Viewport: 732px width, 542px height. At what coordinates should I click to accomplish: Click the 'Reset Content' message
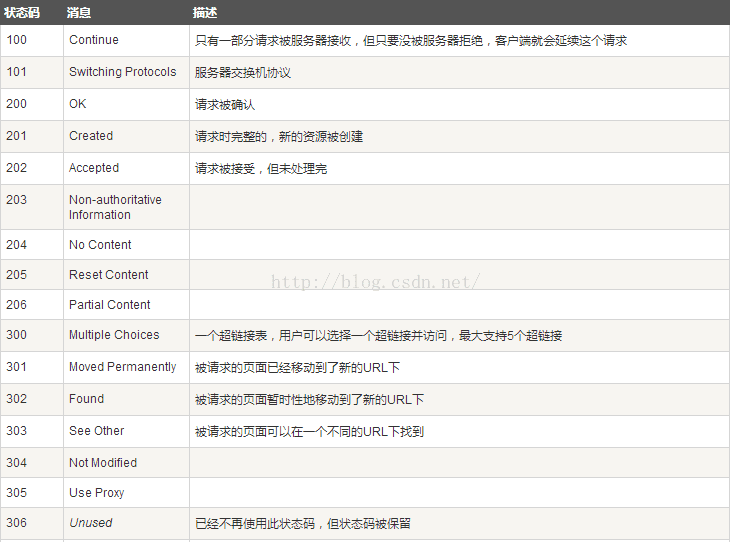pos(109,275)
